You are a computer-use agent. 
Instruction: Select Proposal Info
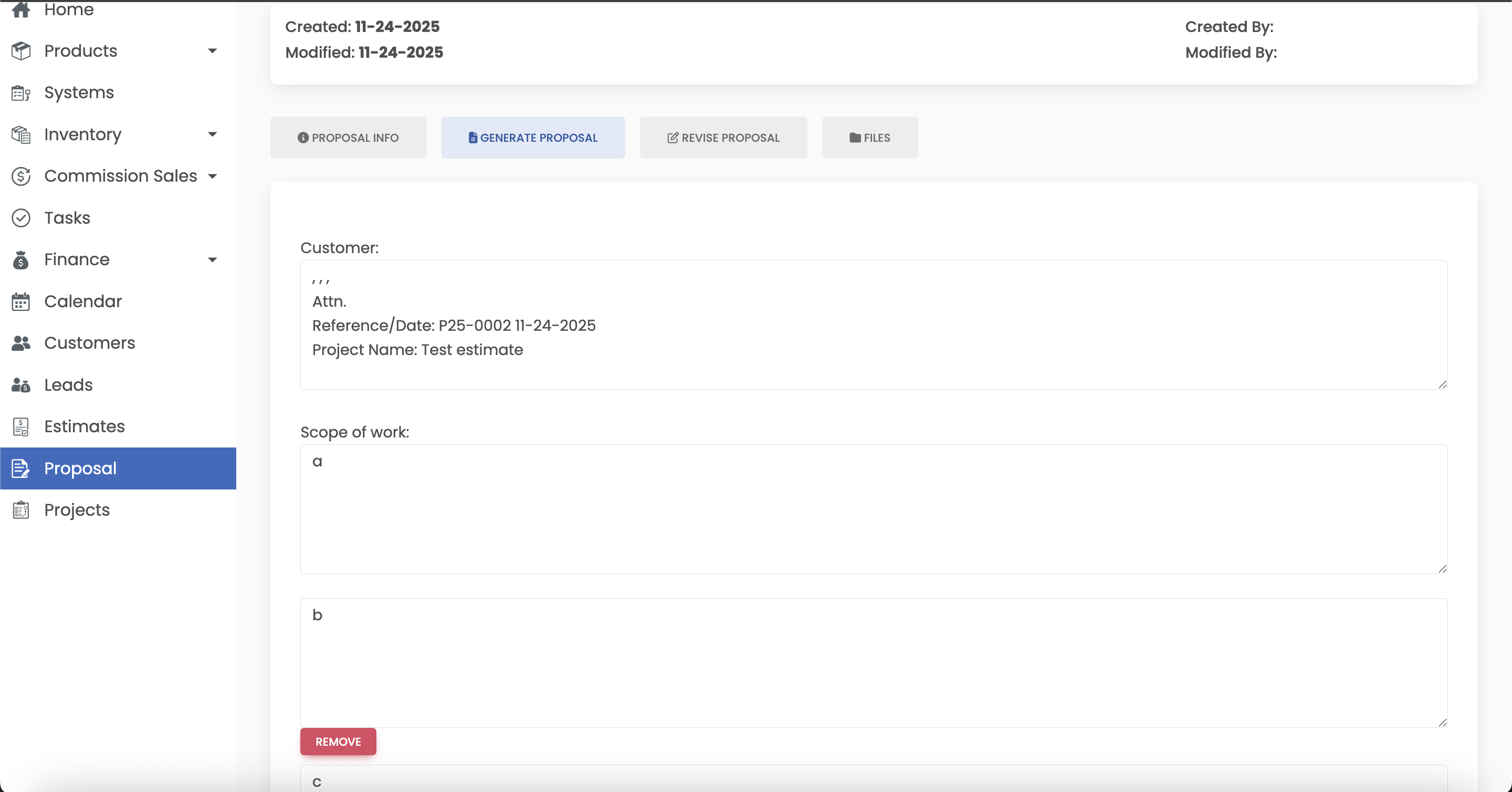pyautogui.click(x=348, y=138)
